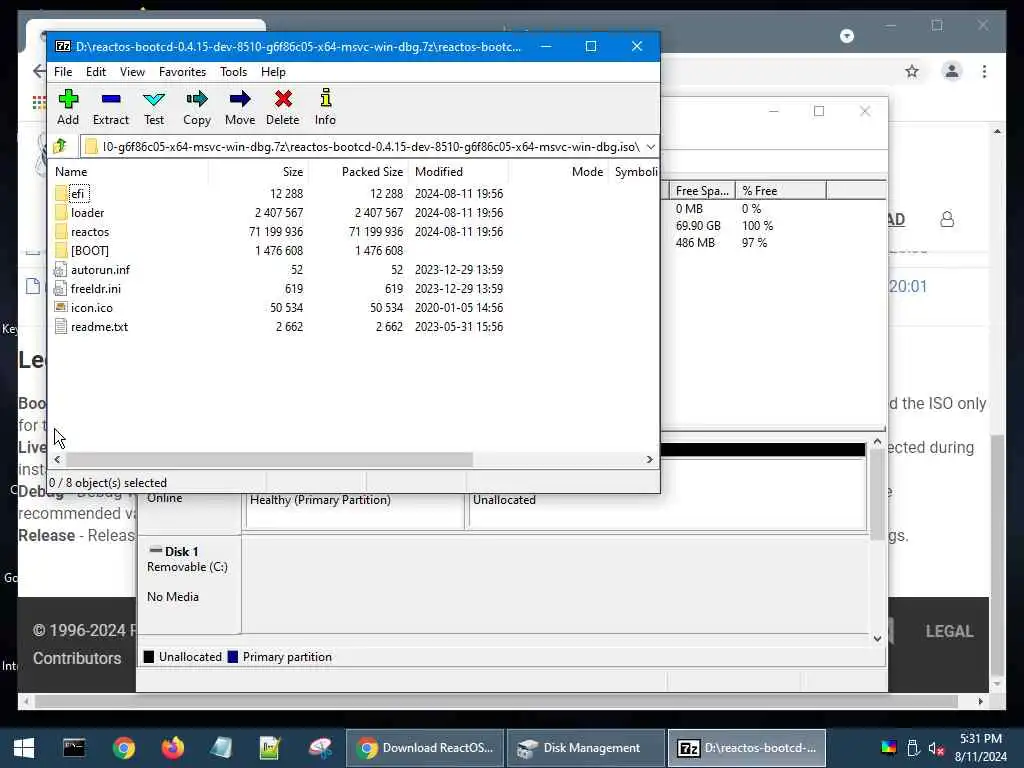Click the user account icon on ReactOS page
Viewport: 1024px width, 768px height.
coord(947,219)
